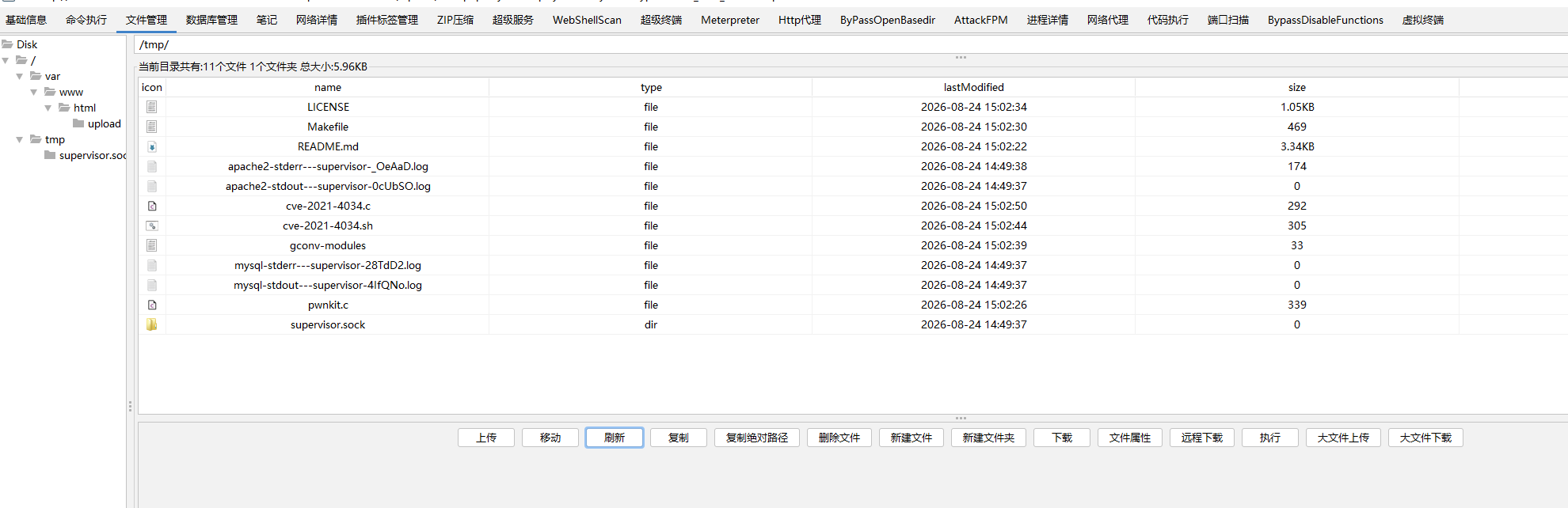1568x508 pixels.
Task: Select the C source icon for cve-2021-4034.c
Action: coord(152,206)
